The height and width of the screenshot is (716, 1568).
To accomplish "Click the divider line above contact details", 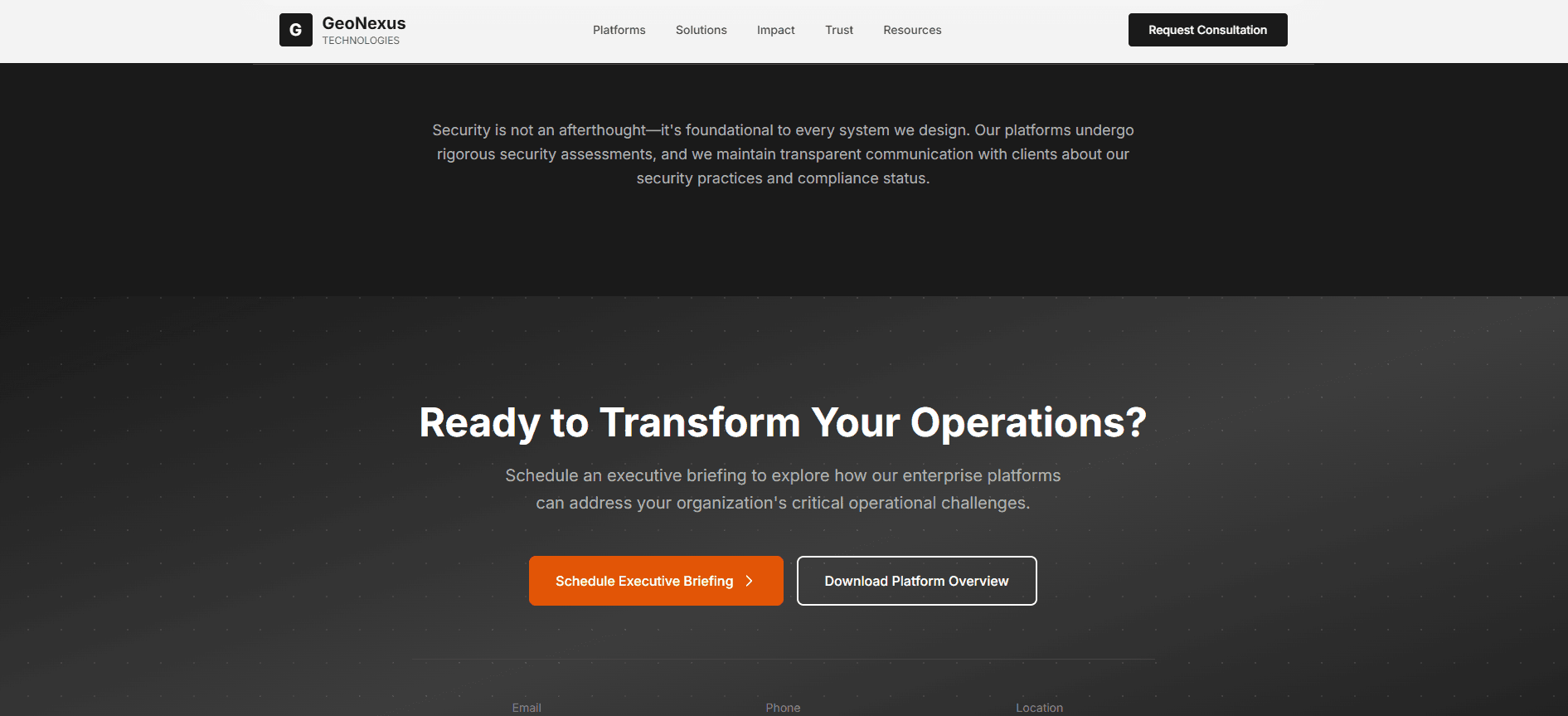I will (x=783, y=660).
